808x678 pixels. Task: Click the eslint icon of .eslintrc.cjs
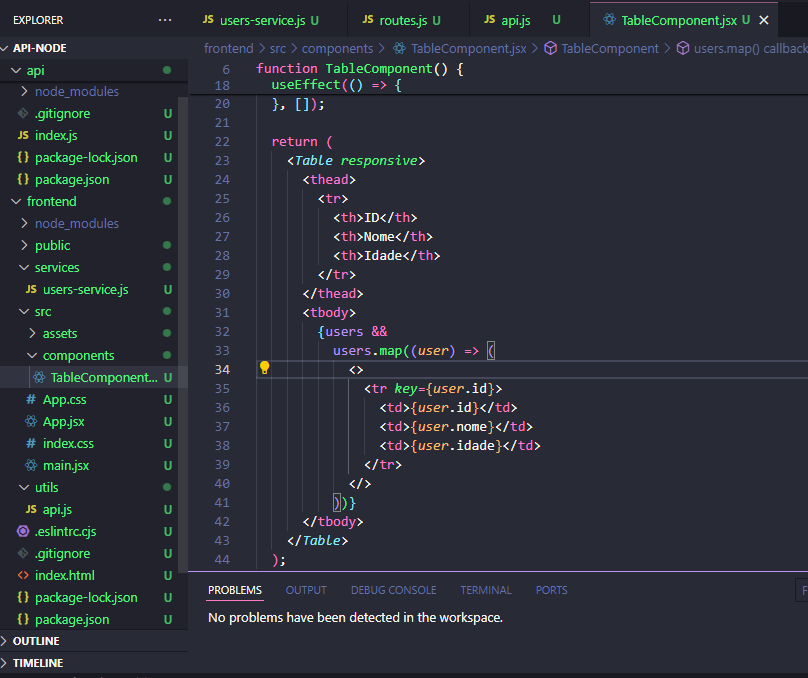pos(23,531)
